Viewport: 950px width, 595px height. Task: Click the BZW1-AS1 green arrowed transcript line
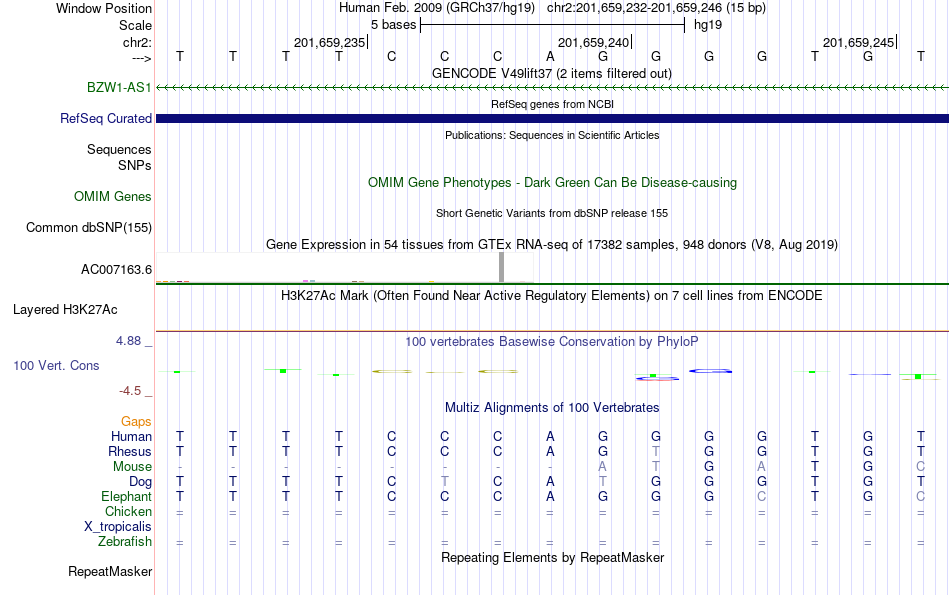pyautogui.click(x=552, y=88)
